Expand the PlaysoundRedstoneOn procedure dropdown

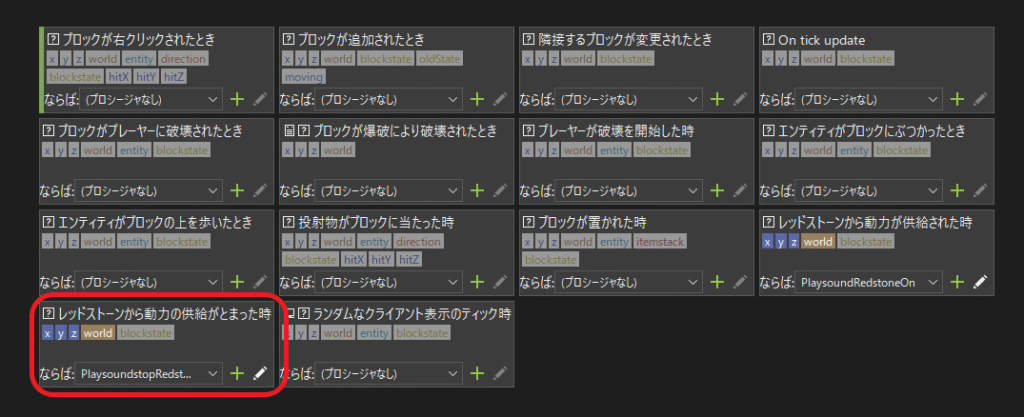click(870, 282)
